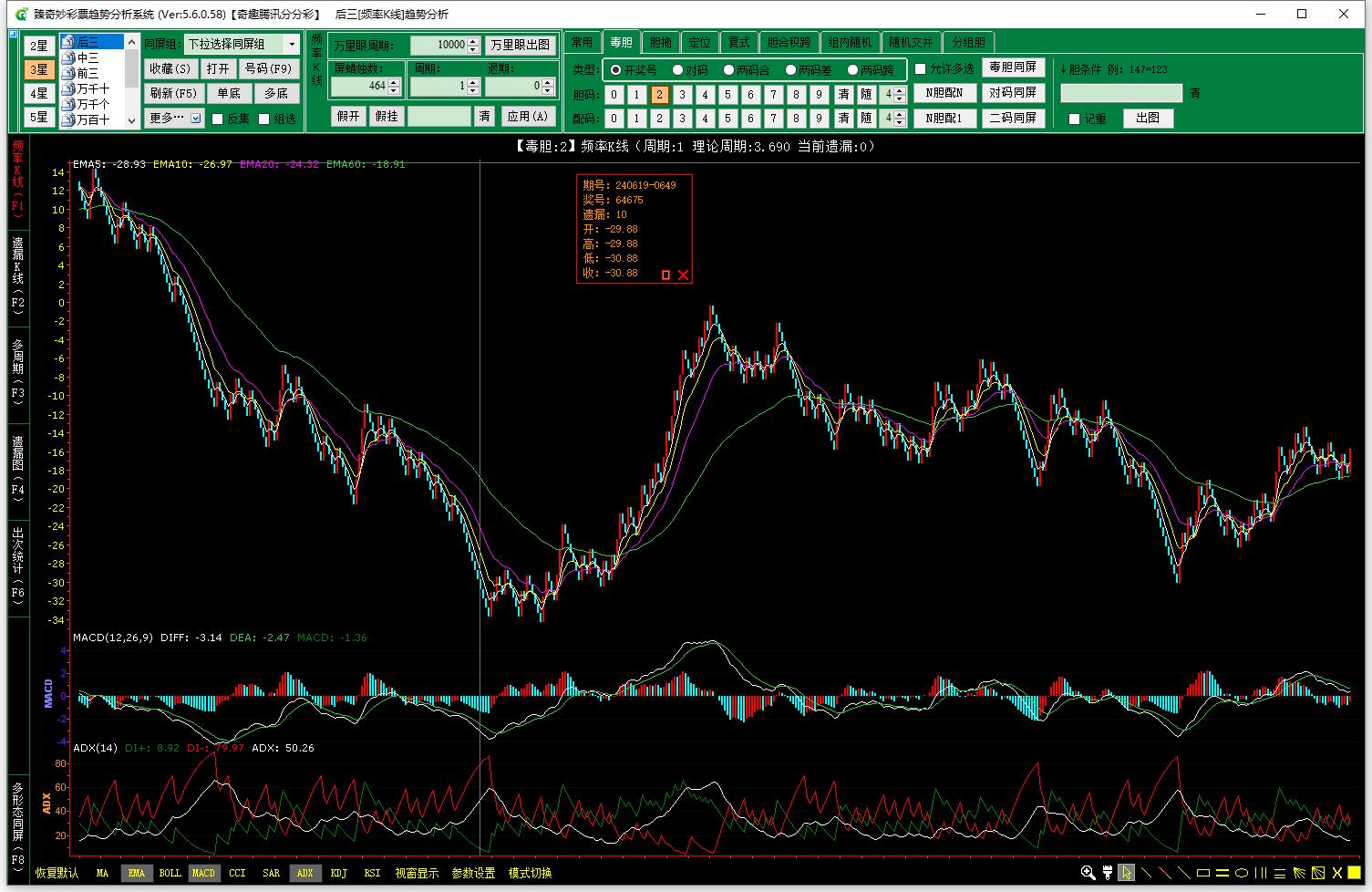
Task: Switch to the 定位 tab
Action: pos(699,42)
